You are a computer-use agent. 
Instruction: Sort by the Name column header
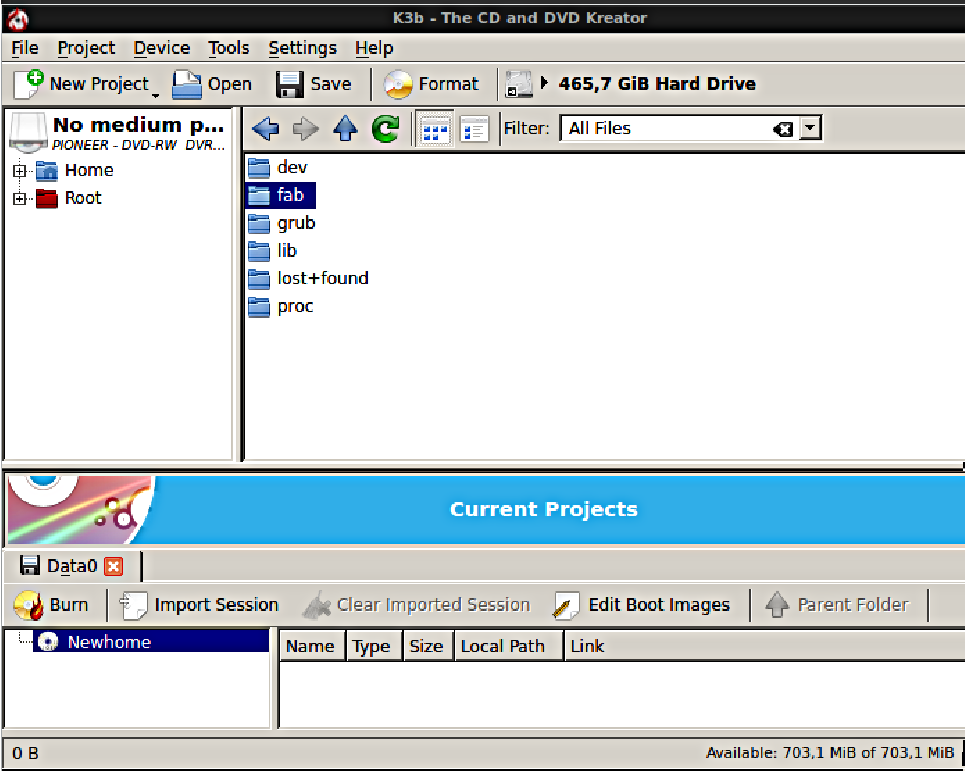(x=311, y=646)
